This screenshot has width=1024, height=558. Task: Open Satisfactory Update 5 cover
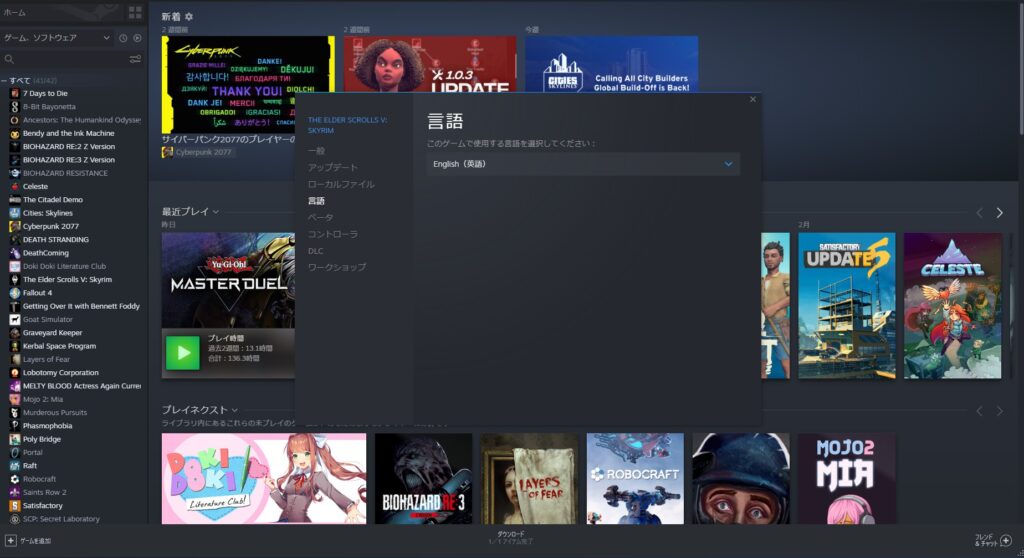click(x=846, y=306)
